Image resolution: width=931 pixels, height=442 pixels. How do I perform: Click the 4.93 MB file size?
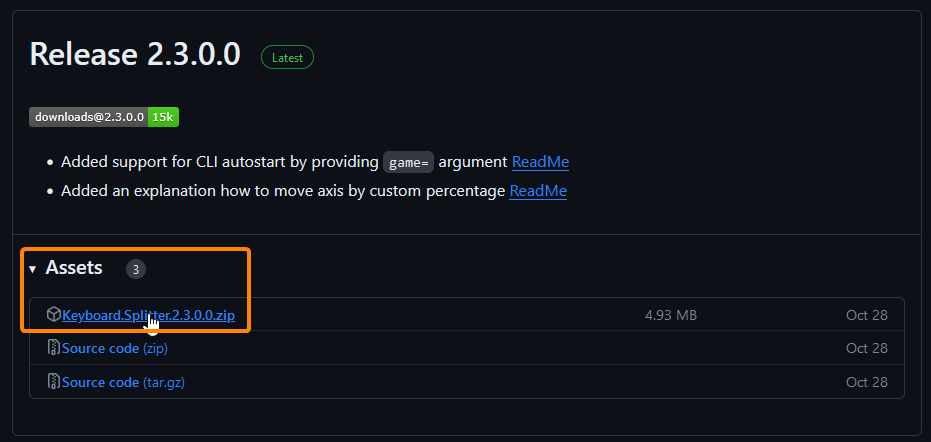point(670,315)
